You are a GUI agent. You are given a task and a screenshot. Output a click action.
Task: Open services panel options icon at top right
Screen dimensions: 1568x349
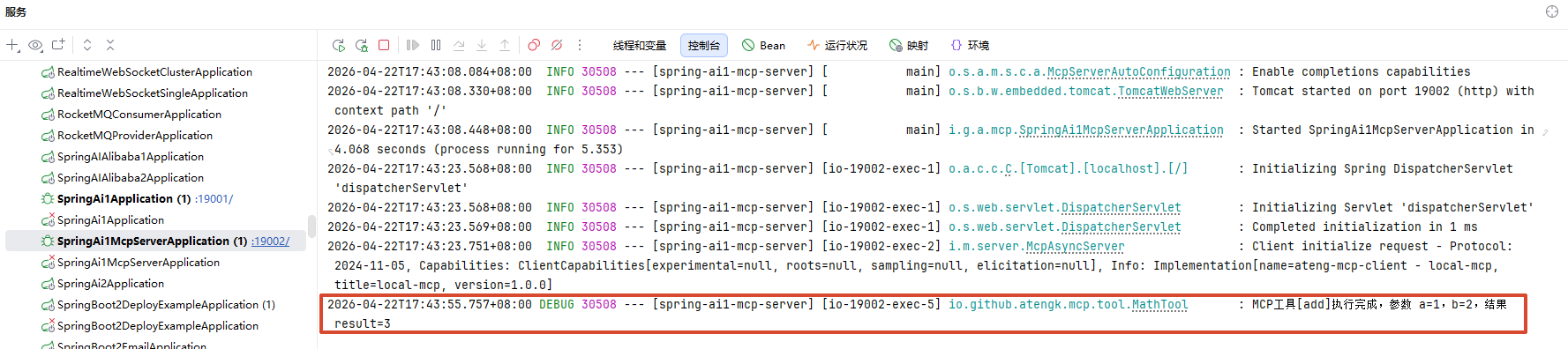[x=1552, y=11]
